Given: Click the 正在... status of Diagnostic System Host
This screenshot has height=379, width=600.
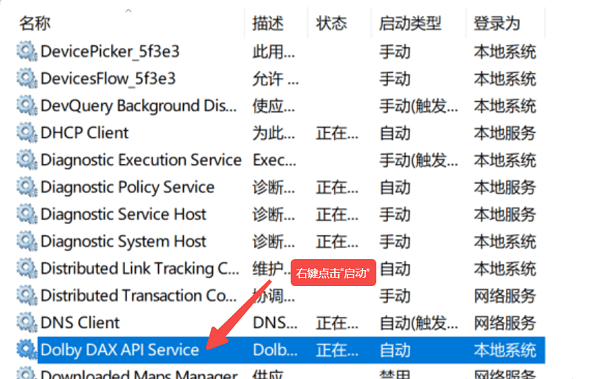Looking at the screenshot, I should [337, 242].
